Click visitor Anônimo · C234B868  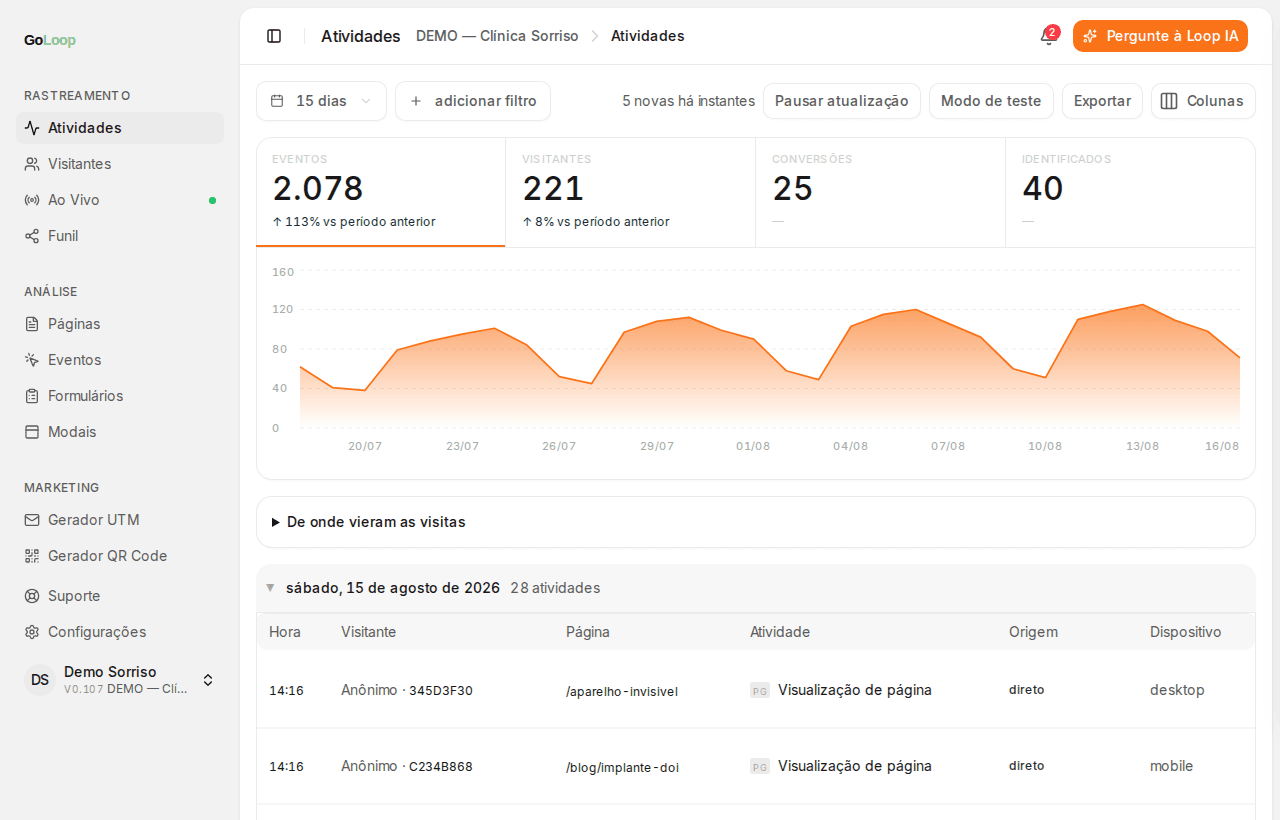(407, 766)
